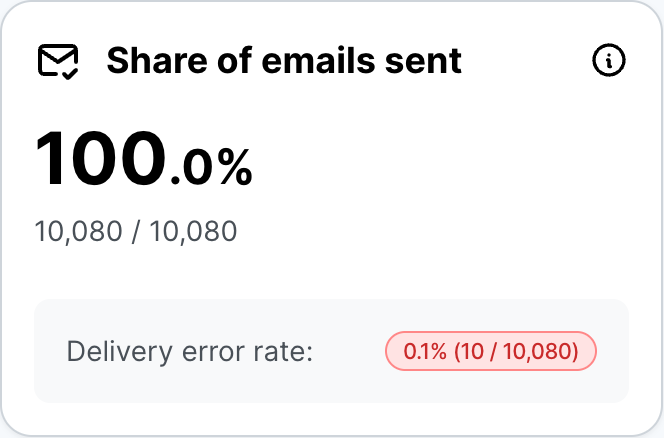The width and height of the screenshot is (664, 438).
Task: Click "0.1%" inside the red badge
Action: (423, 352)
